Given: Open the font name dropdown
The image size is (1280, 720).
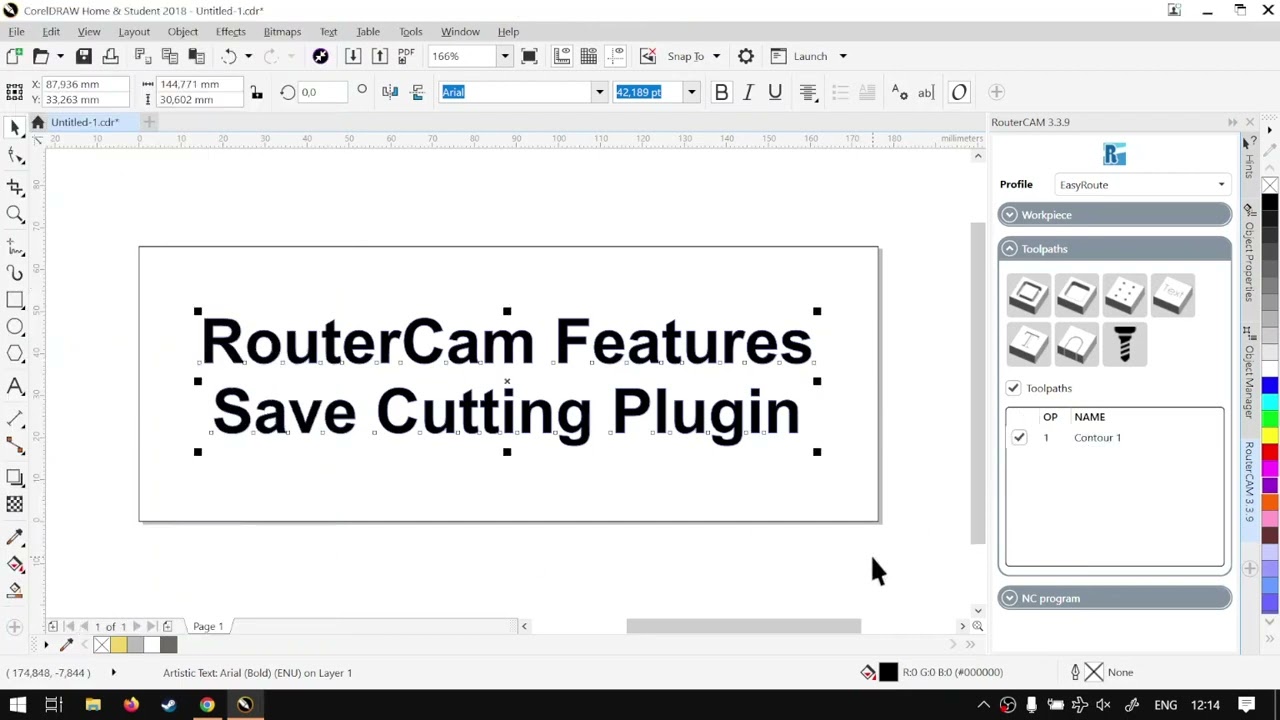Looking at the screenshot, I should tap(599, 92).
